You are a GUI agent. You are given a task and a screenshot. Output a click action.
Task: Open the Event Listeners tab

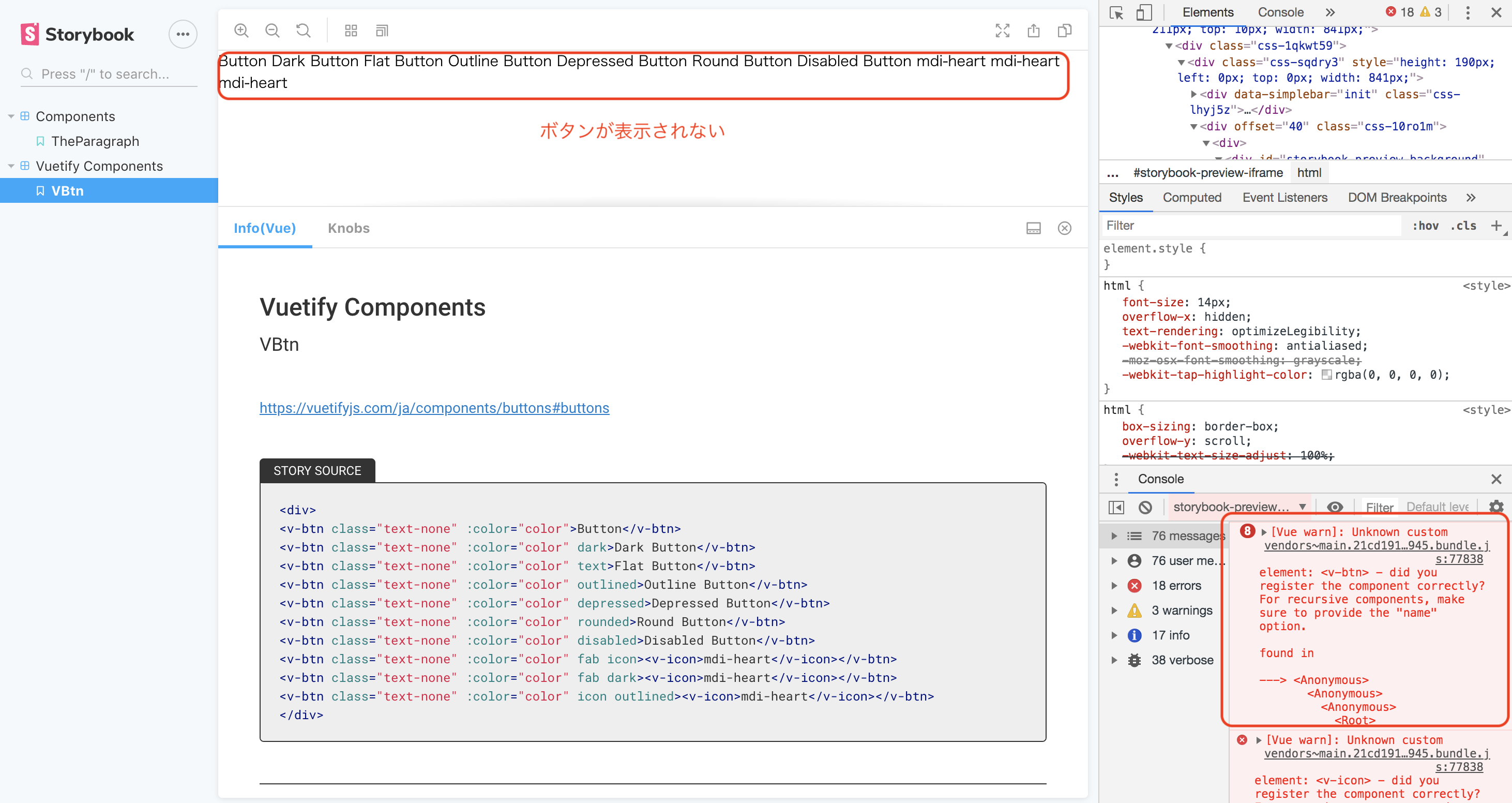tap(1285, 198)
